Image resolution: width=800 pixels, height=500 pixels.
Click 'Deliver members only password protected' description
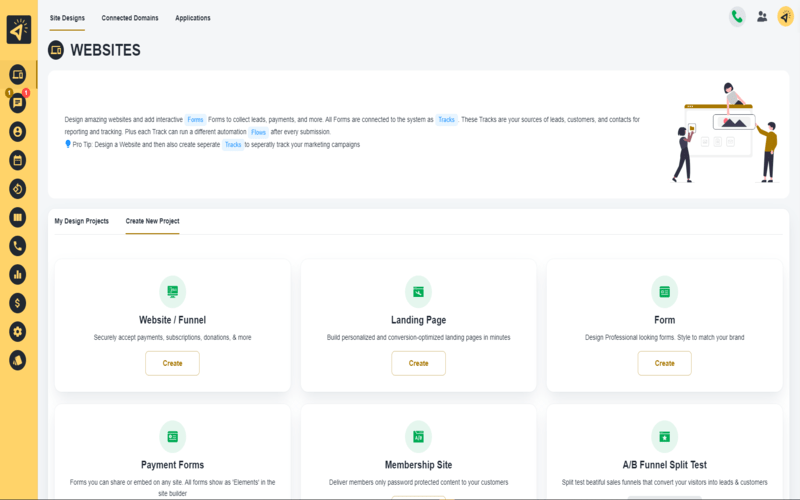pyautogui.click(x=418, y=482)
